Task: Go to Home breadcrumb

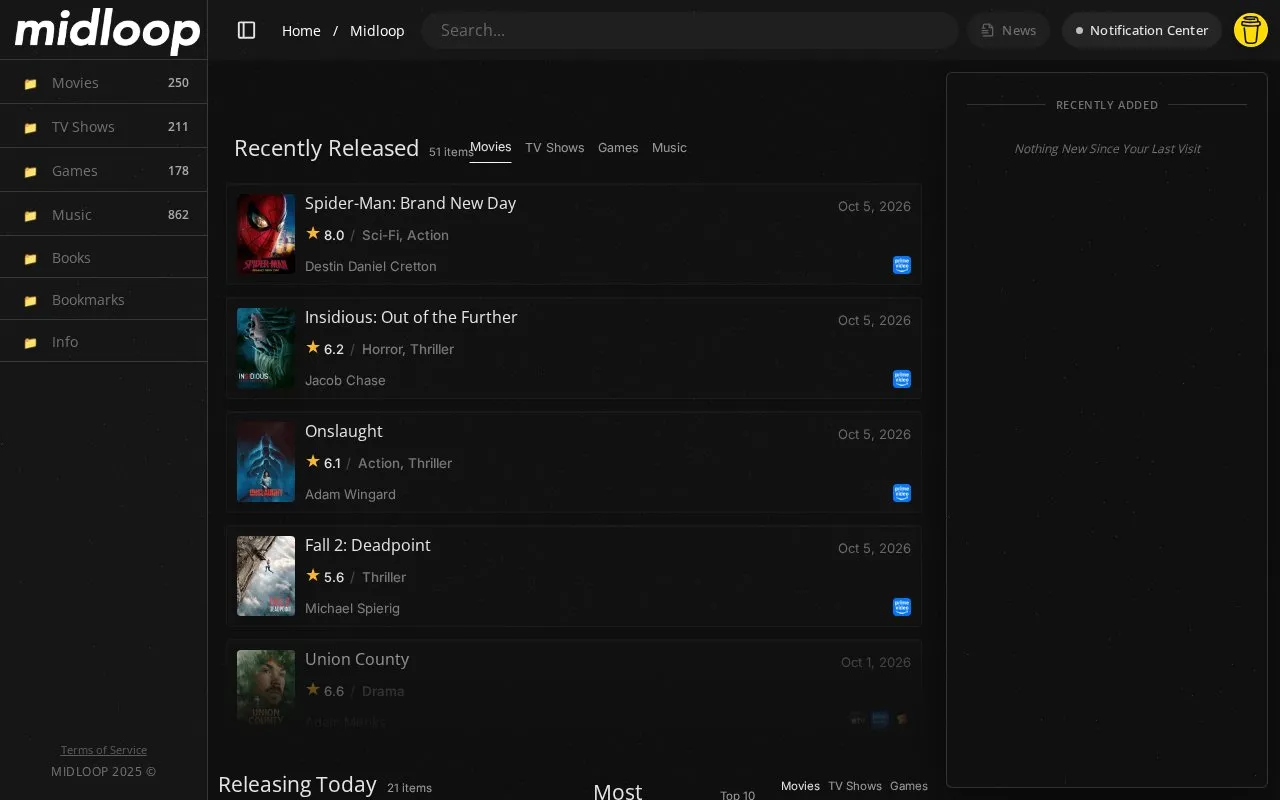Action: point(301,31)
